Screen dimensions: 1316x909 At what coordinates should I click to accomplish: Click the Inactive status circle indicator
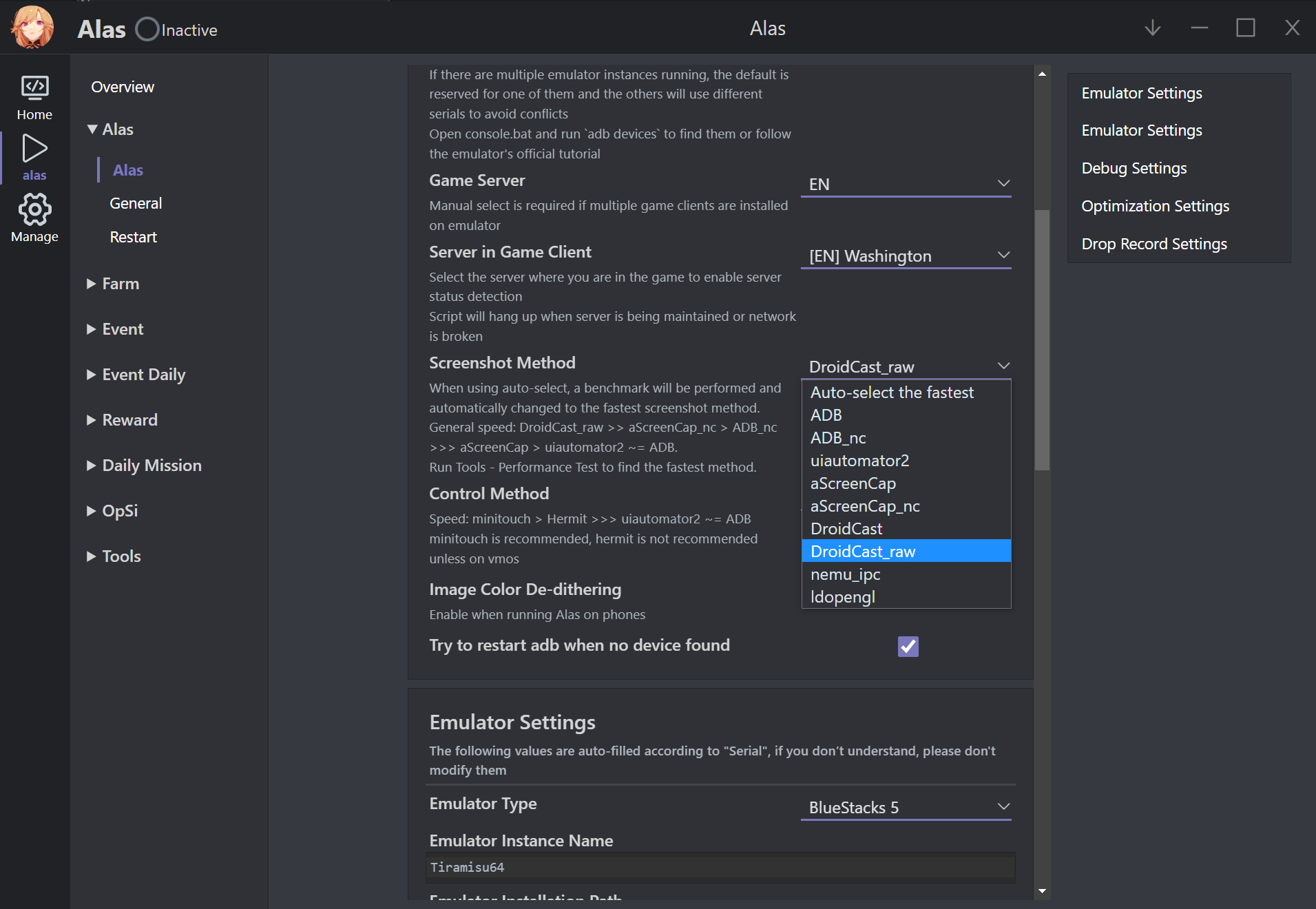(x=147, y=30)
